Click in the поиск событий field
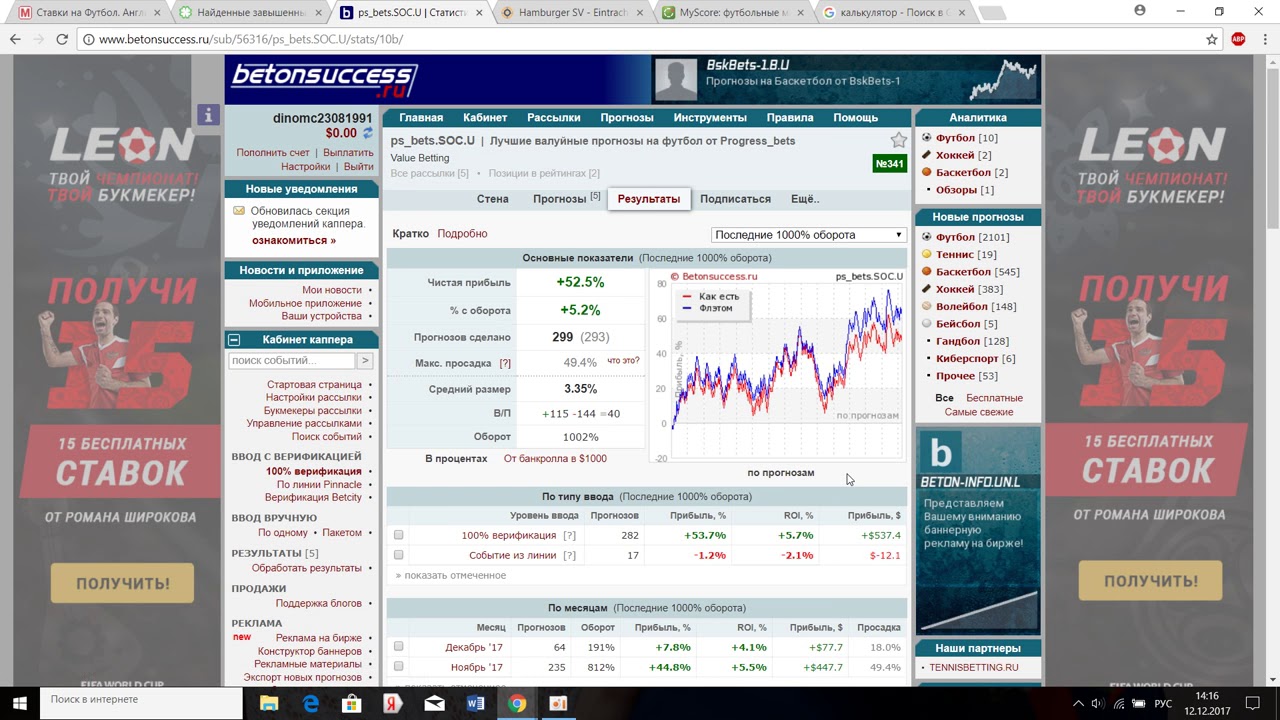Image resolution: width=1280 pixels, height=720 pixels. (291, 361)
